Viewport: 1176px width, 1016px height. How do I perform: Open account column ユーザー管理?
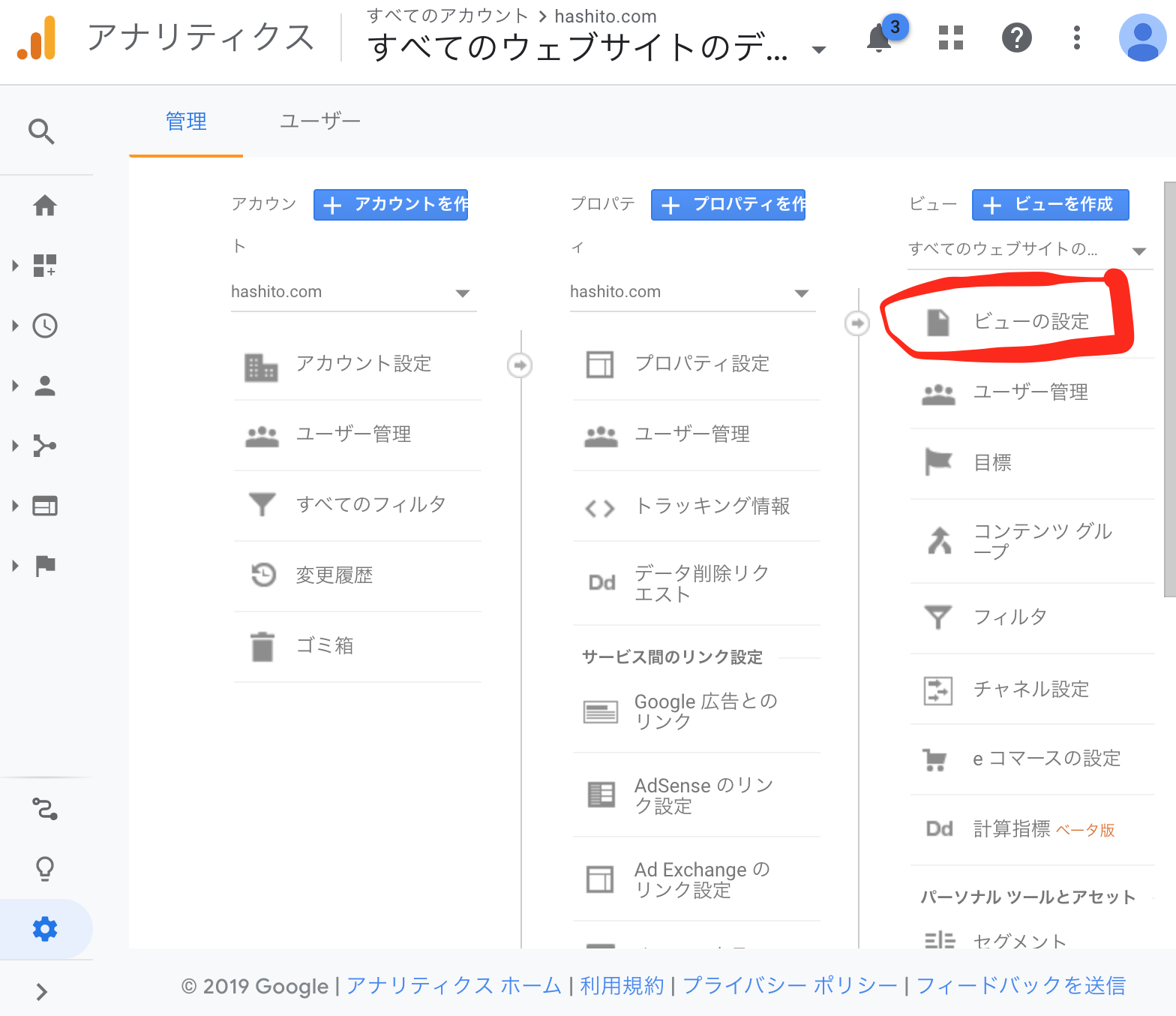click(x=357, y=434)
